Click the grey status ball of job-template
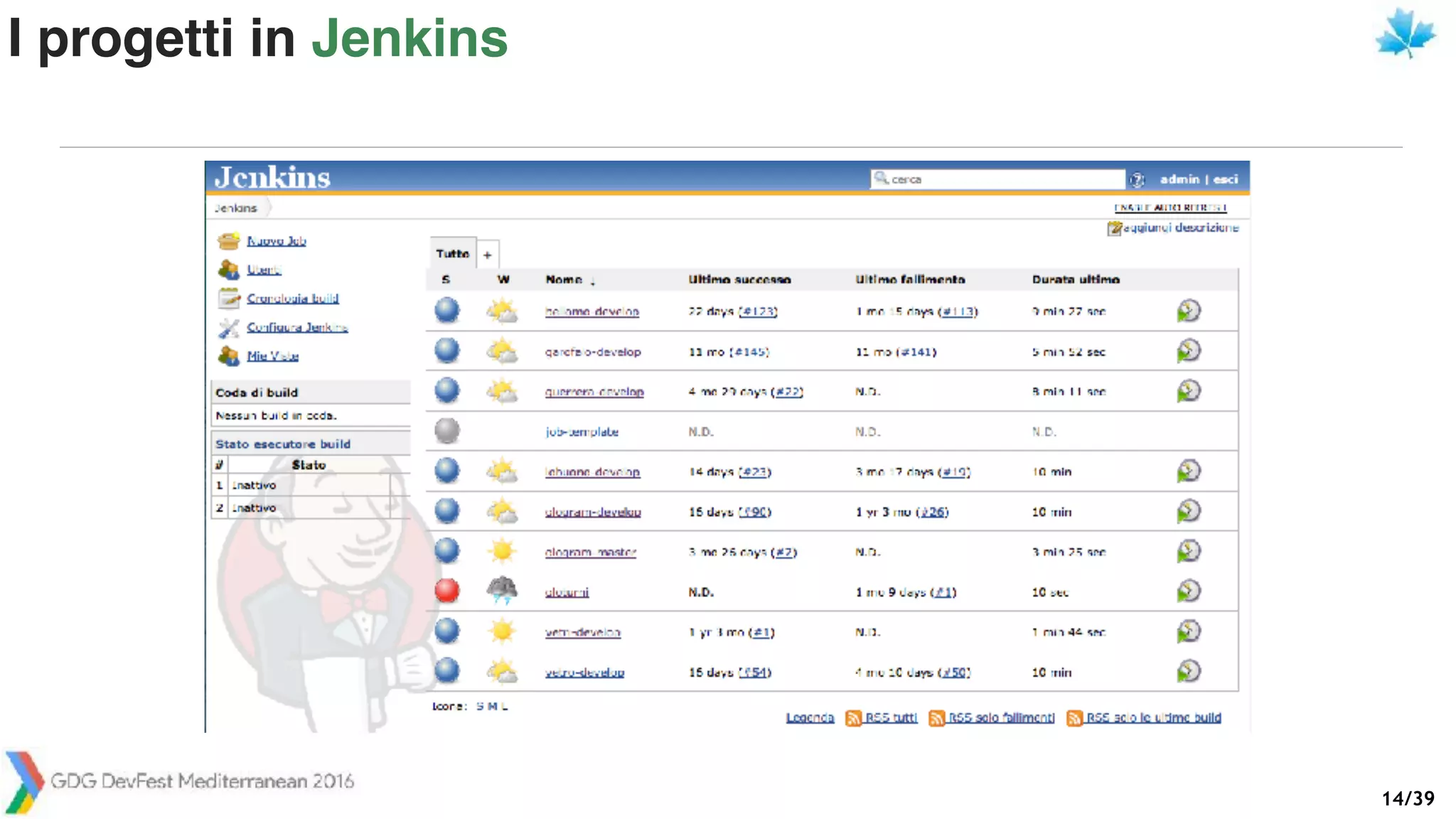 click(447, 430)
